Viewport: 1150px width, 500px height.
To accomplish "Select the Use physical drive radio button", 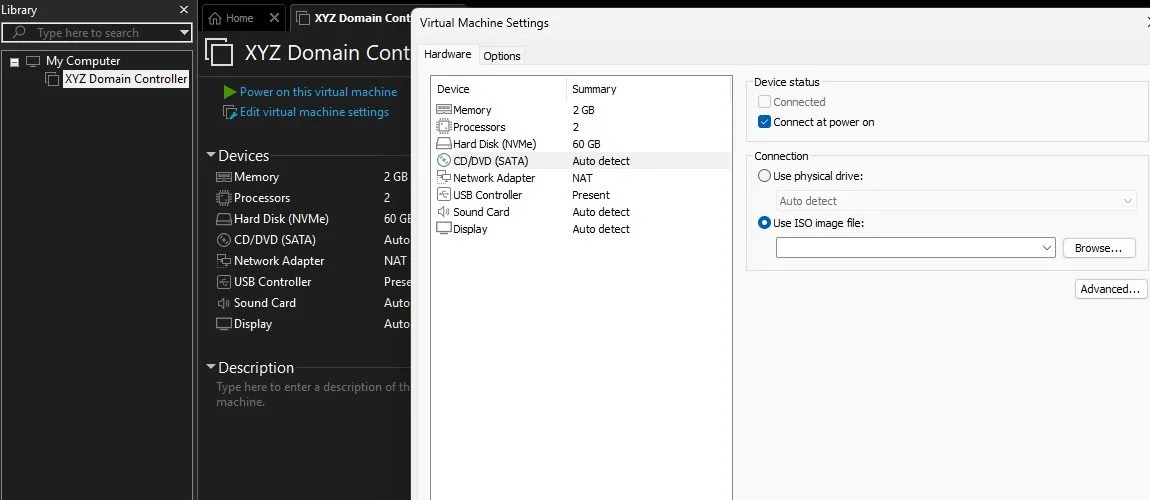I will coord(764,176).
